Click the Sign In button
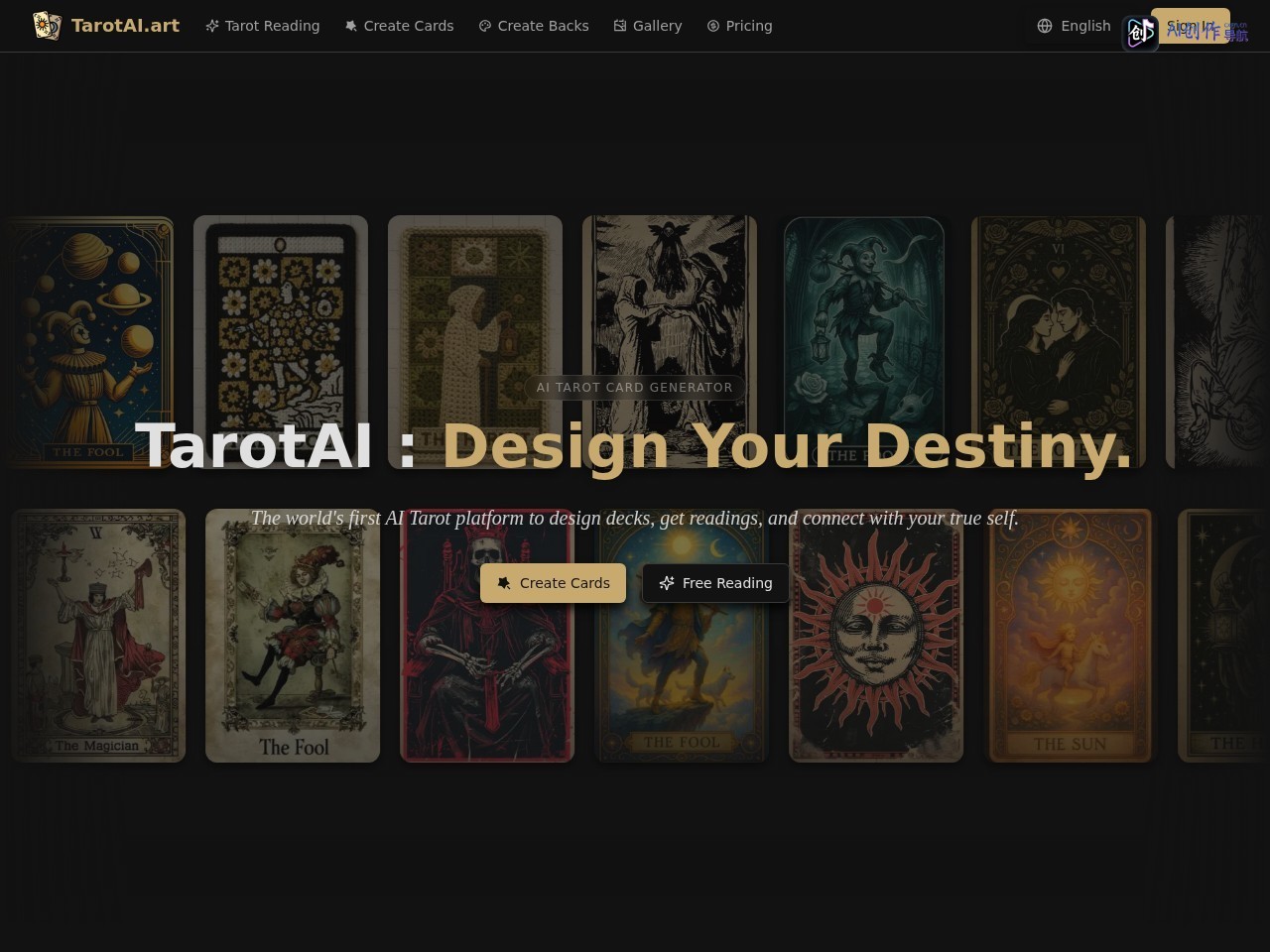 point(1191,26)
